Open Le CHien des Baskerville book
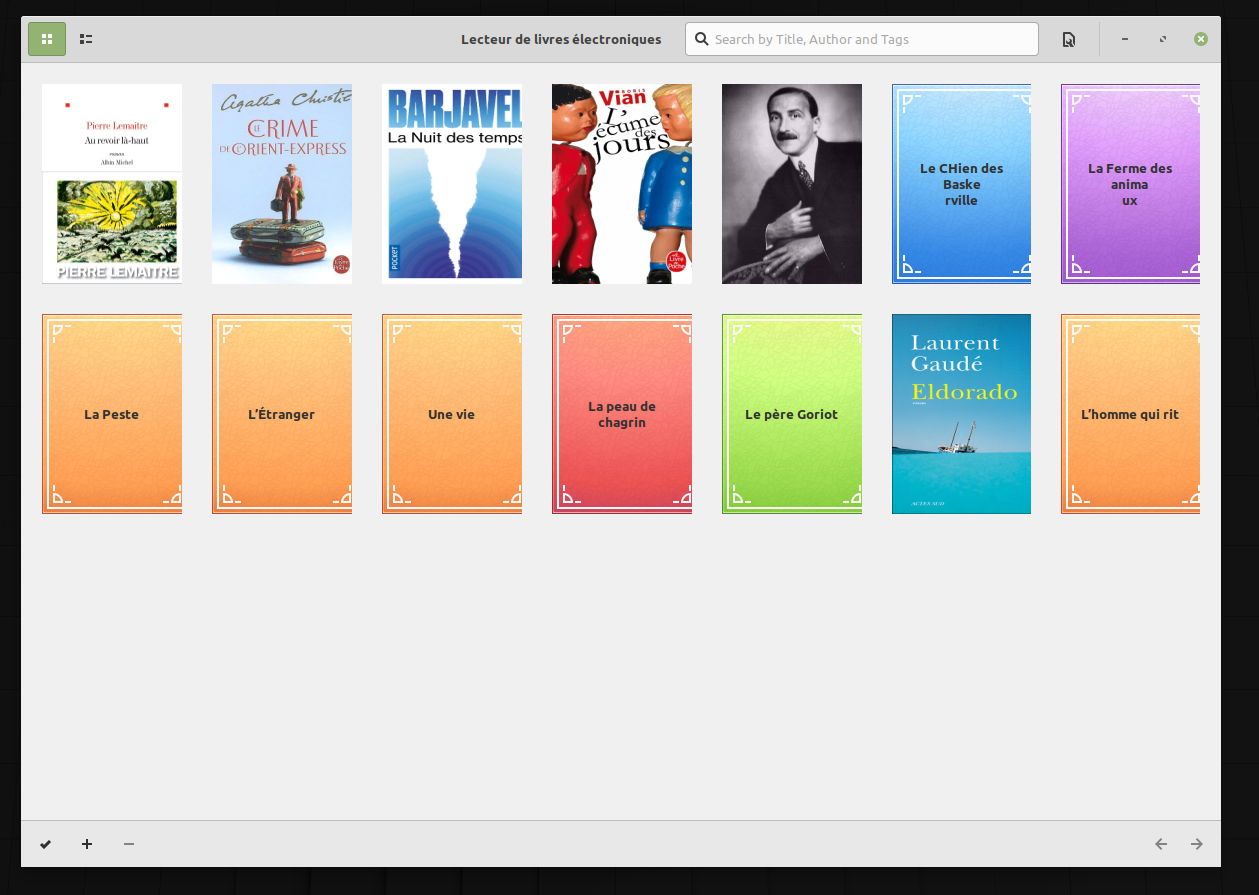 [x=961, y=184]
